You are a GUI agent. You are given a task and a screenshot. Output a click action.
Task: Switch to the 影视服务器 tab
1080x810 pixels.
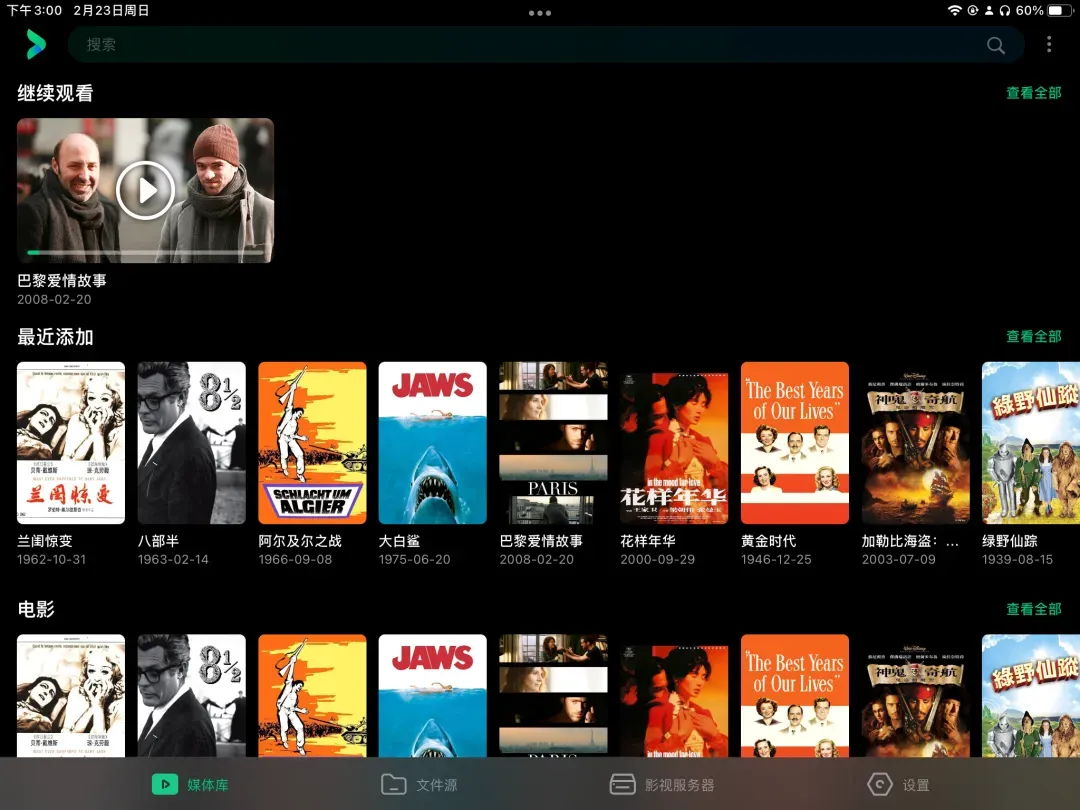pyautogui.click(x=662, y=785)
